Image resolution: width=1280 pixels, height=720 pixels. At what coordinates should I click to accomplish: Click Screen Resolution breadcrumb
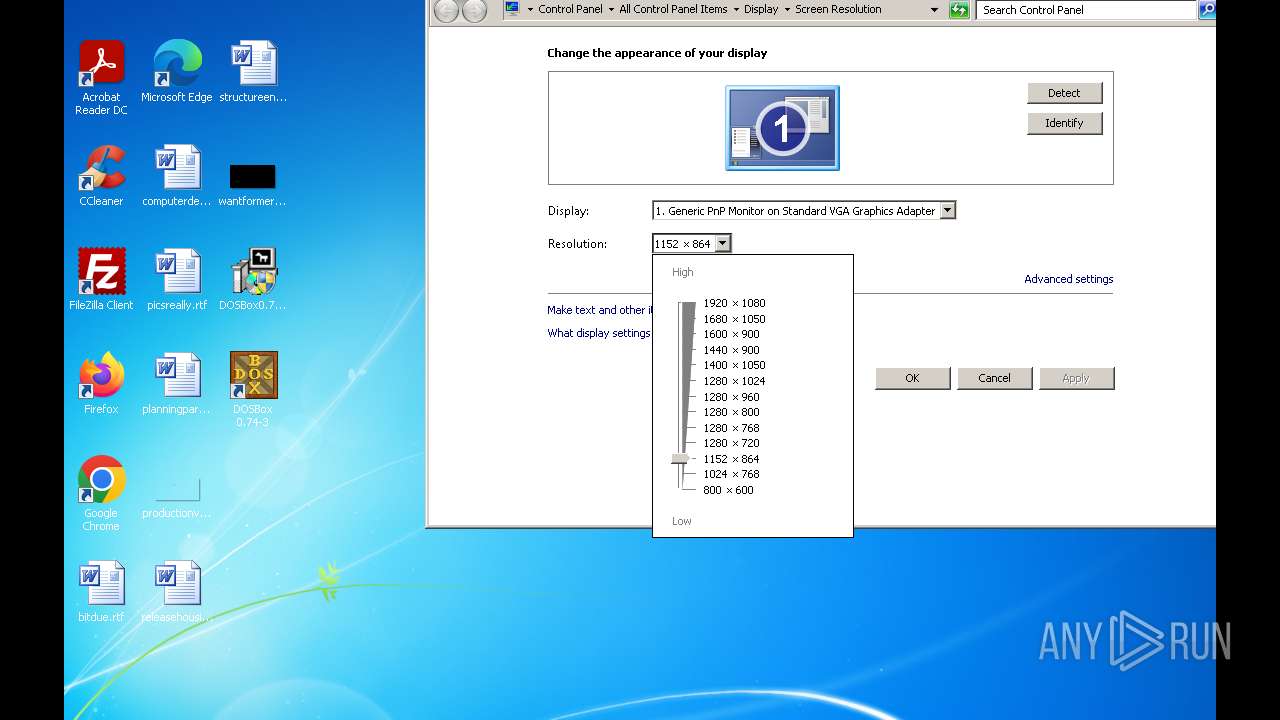[x=838, y=9]
